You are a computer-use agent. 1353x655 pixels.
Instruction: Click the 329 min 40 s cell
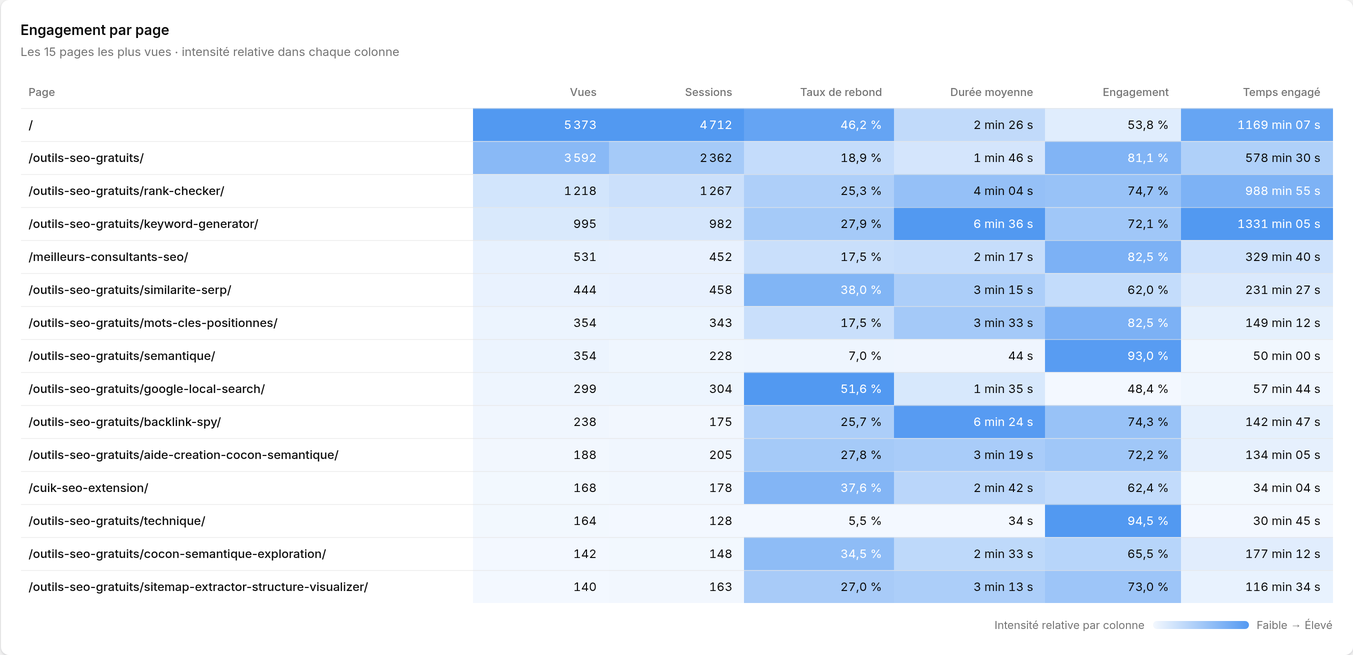pyautogui.click(x=1257, y=257)
